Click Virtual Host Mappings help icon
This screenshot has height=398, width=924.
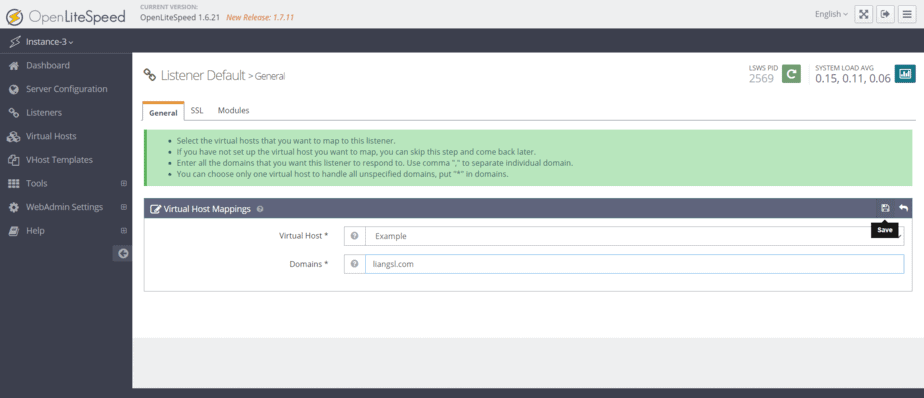260,209
